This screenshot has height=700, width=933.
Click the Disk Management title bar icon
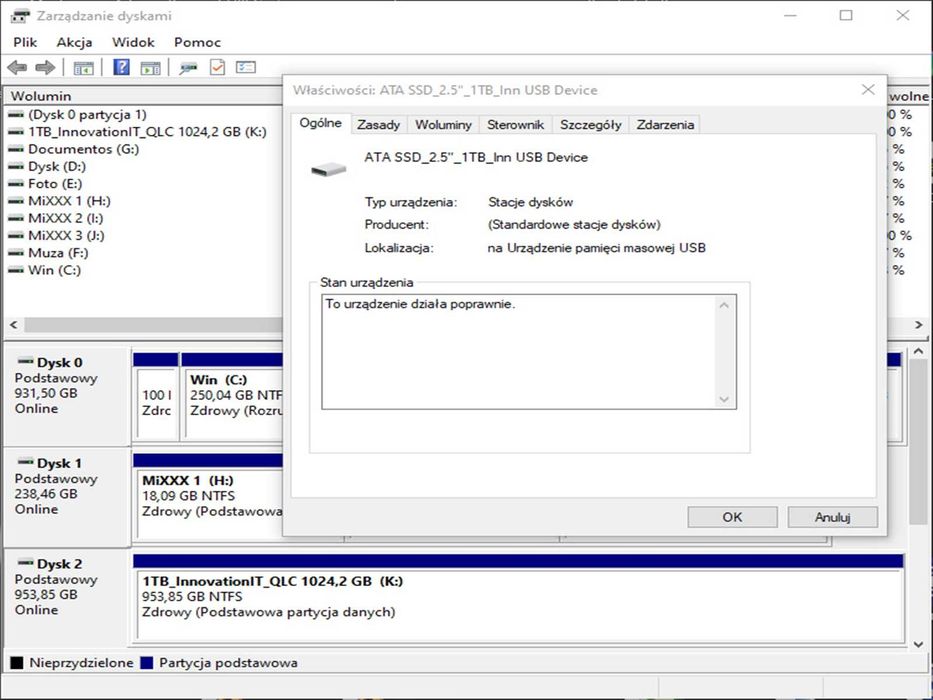click(x=20, y=15)
